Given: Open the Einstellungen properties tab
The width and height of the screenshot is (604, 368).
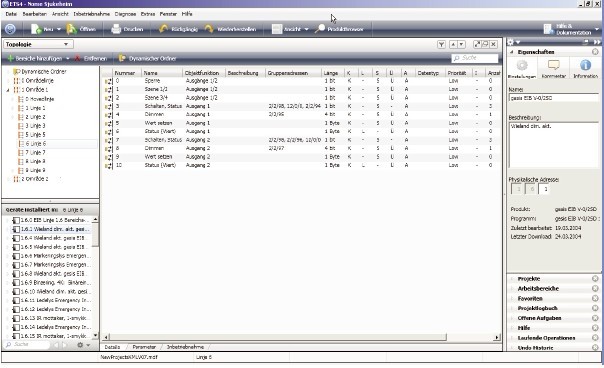Looking at the screenshot, I should coord(522,69).
